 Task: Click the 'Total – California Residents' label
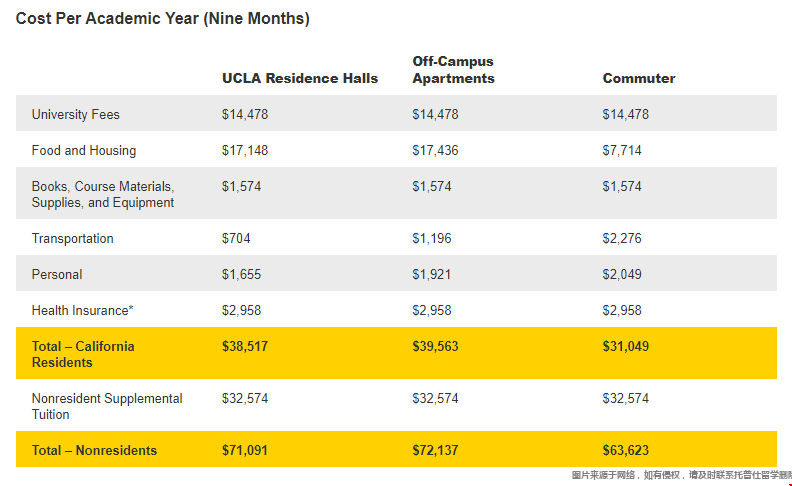point(83,354)
